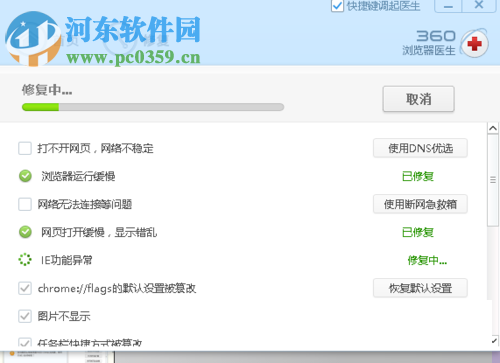Click the 360 browser doctor red cross icon
Image resolution: width=500 pixels, height=363 pixels.
(475, 44)
